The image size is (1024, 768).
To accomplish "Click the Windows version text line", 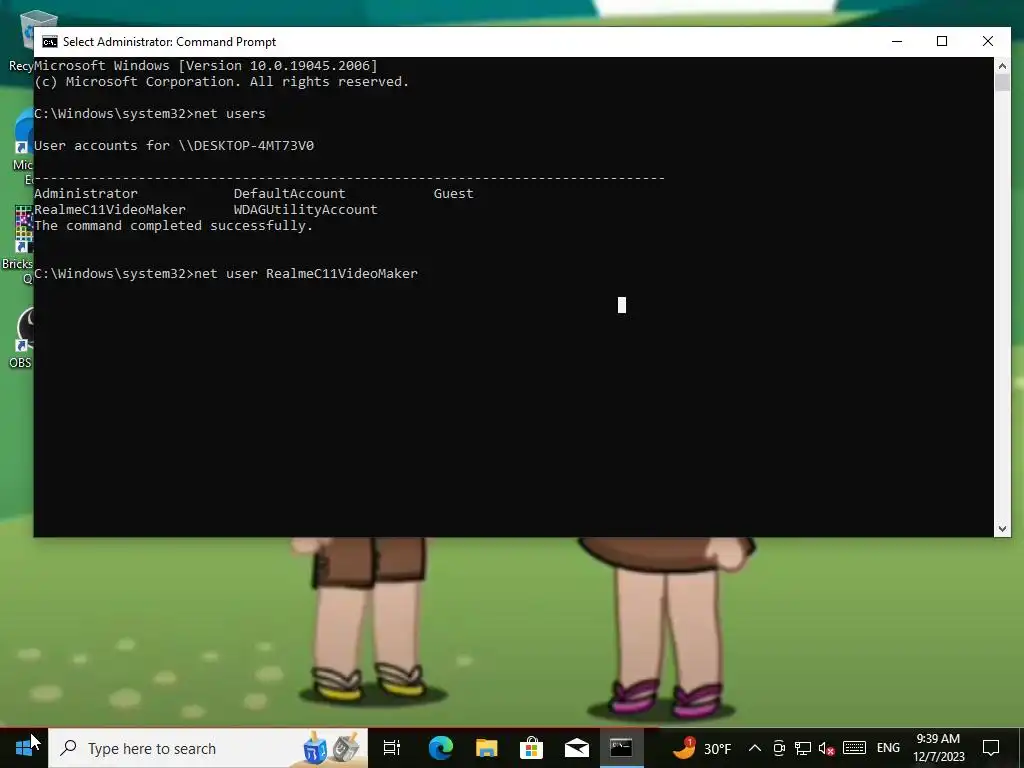I will pyautogui.click(x=206, y=65).
